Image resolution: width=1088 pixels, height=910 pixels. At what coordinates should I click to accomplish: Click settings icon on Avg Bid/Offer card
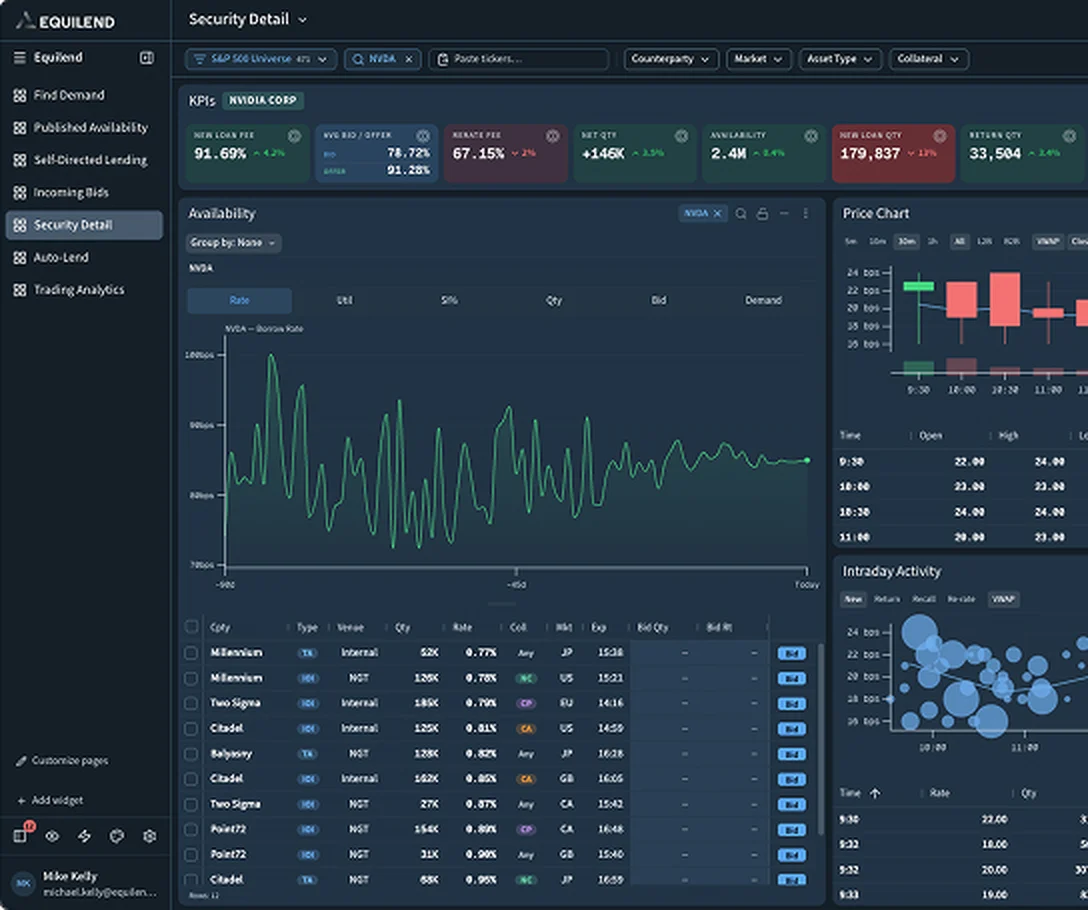tap(423, 136)
